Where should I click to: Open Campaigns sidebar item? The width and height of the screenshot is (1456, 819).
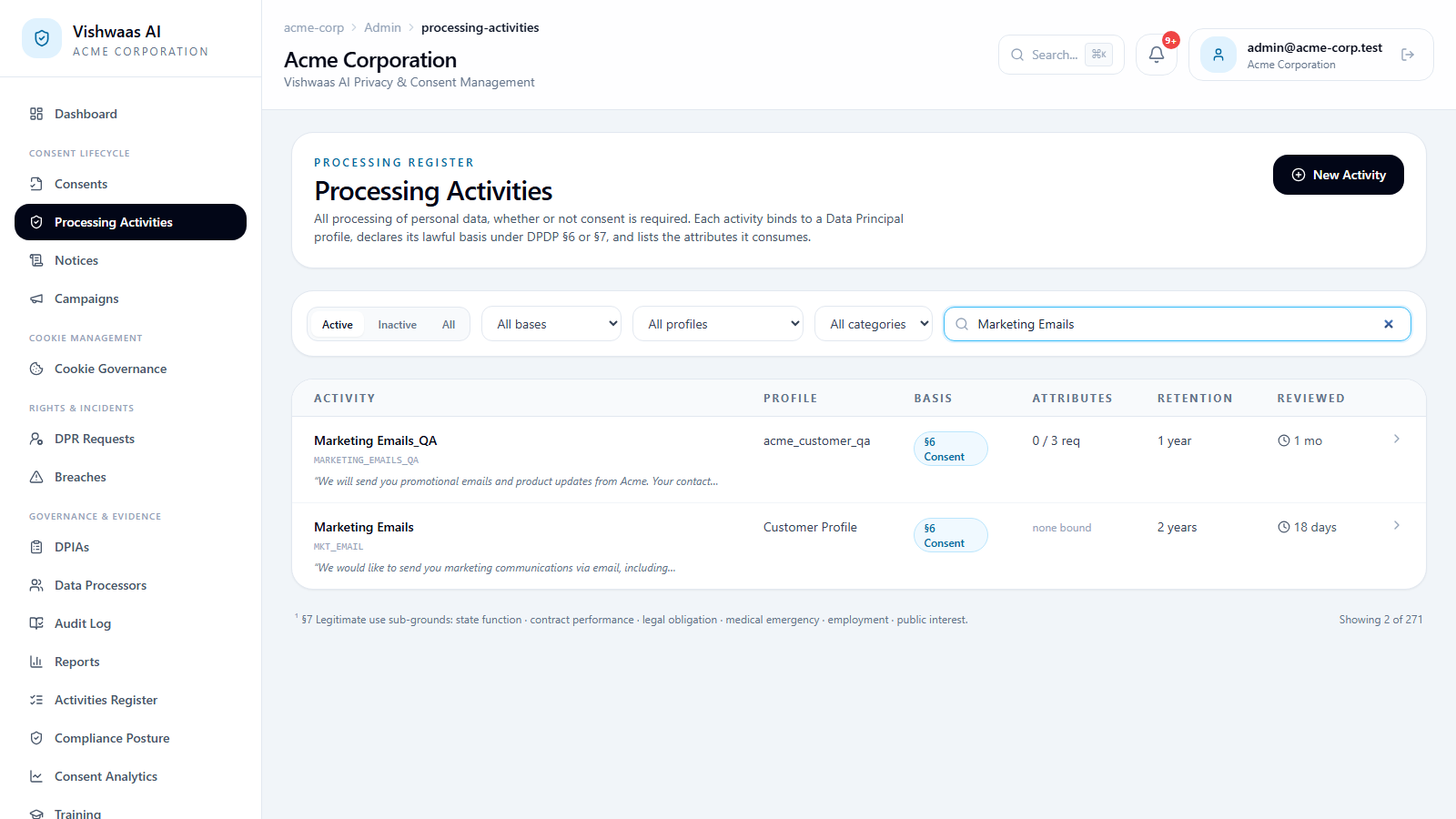click(x=130, y=298)
